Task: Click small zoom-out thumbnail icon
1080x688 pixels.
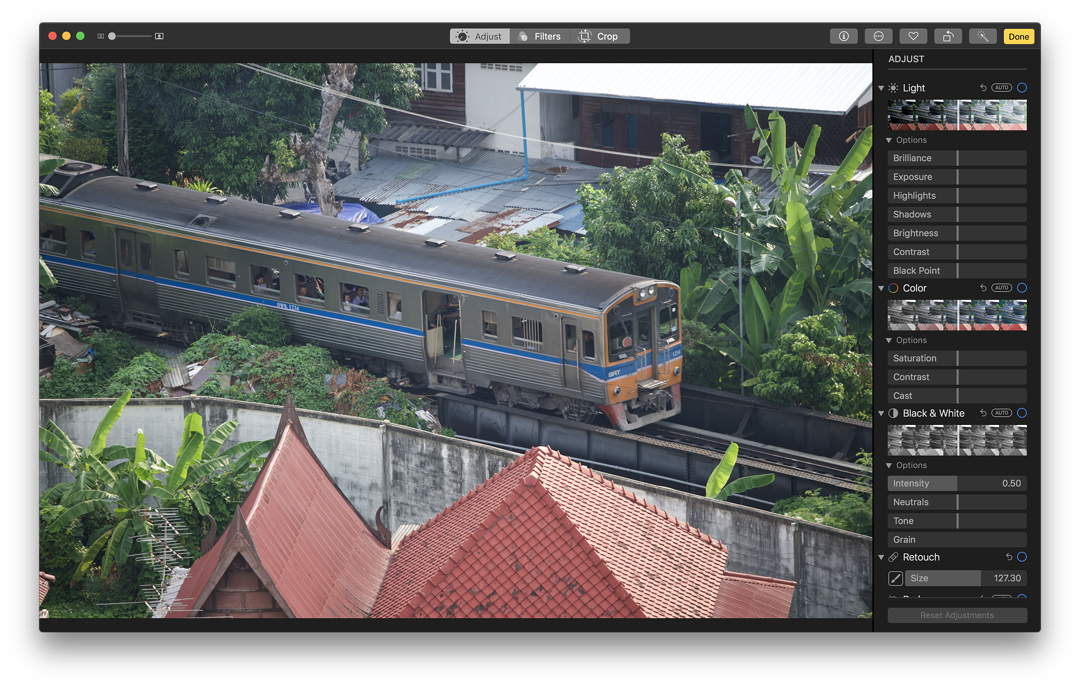Action: 101,36
